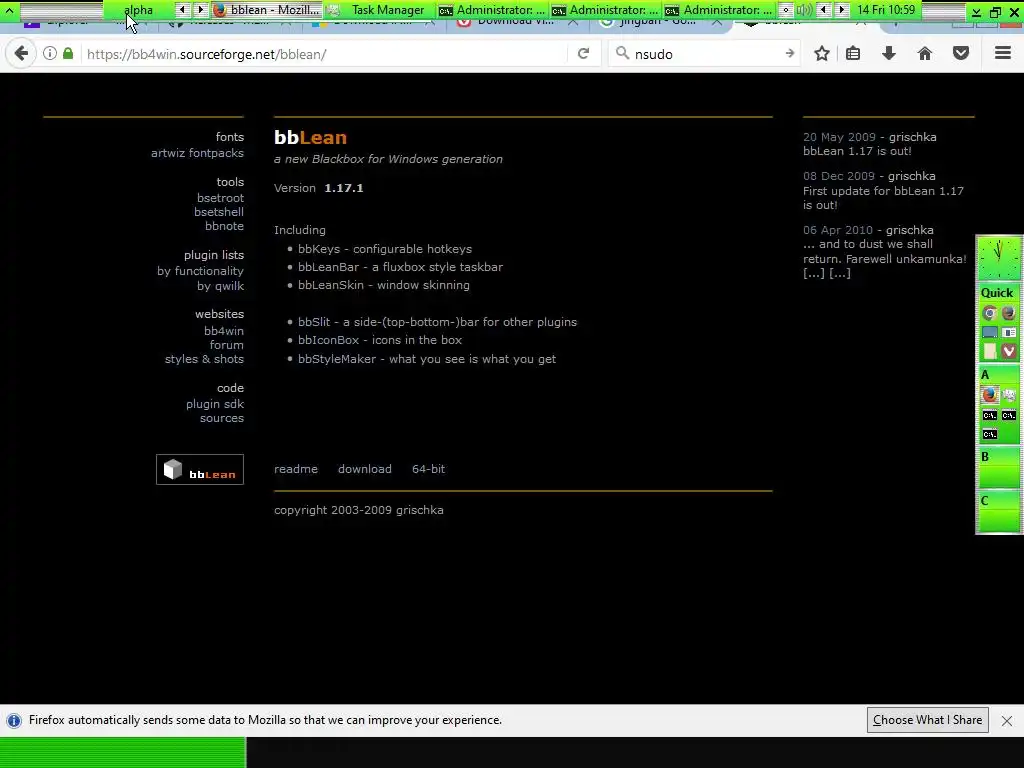Select Task Manager icon in group A
The image size is (1024, 768).
pos(1009,395)
